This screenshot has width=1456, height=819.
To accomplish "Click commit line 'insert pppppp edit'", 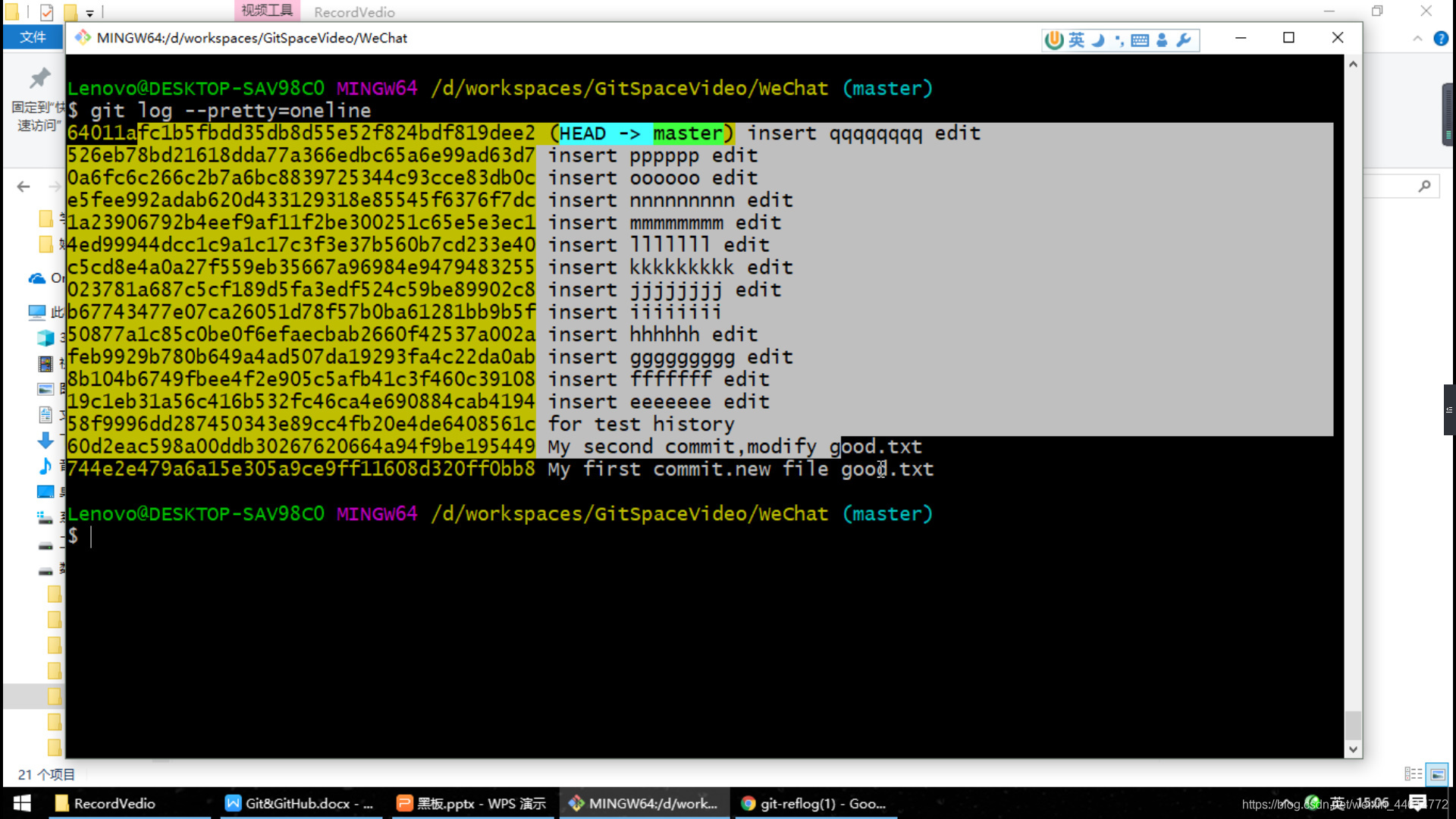I will point(653,156).
